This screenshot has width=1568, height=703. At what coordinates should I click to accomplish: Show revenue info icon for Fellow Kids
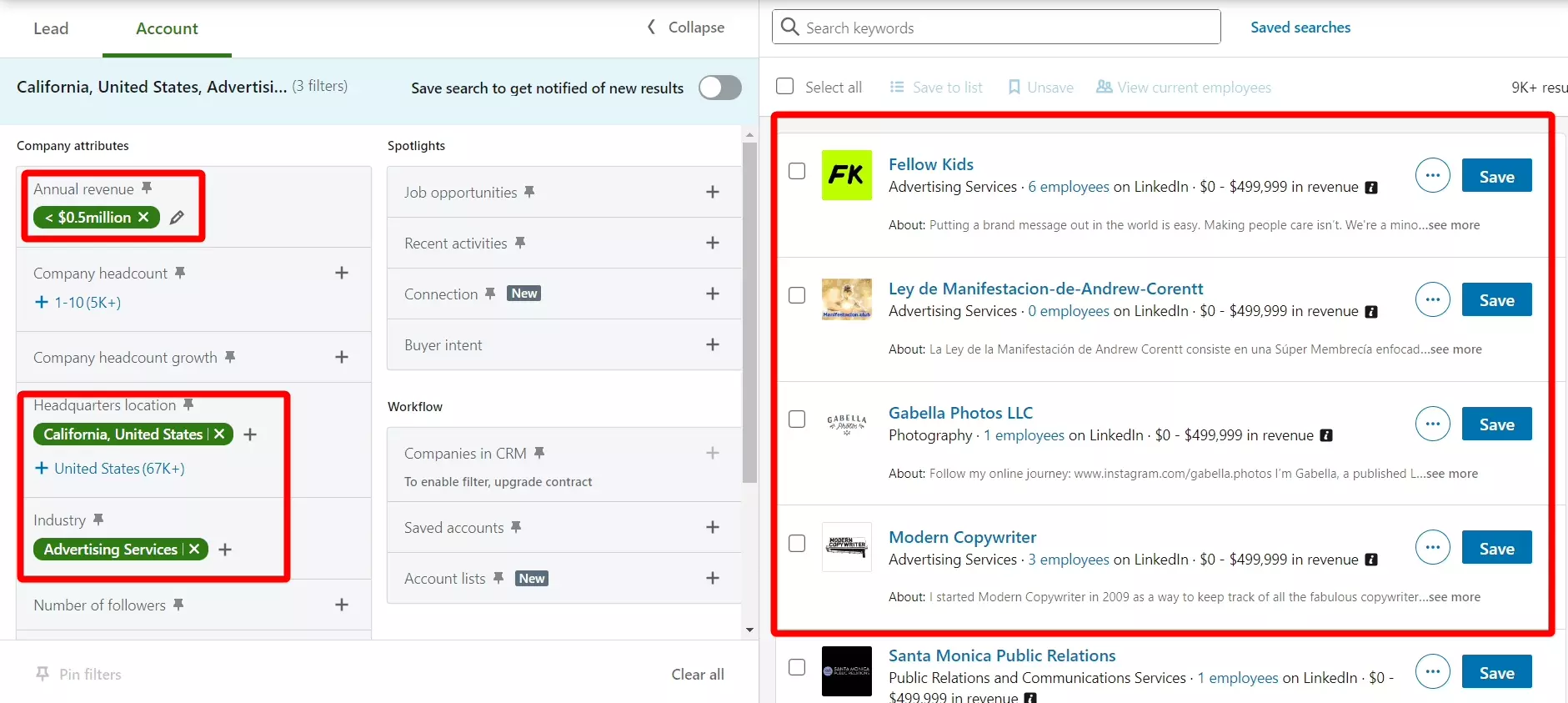tap(1371, 188)
